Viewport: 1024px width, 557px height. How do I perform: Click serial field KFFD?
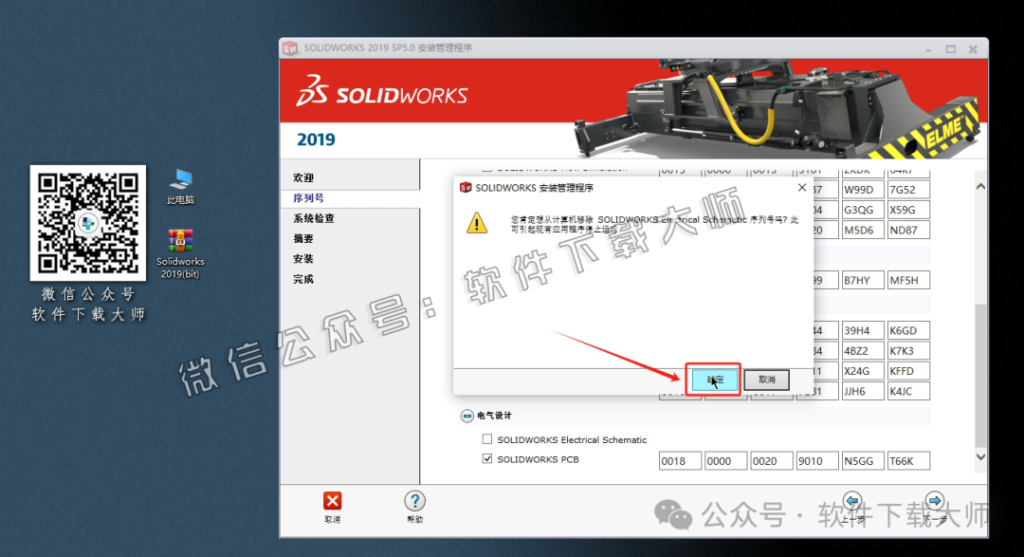pyautogui.click(x=908, y=371)
